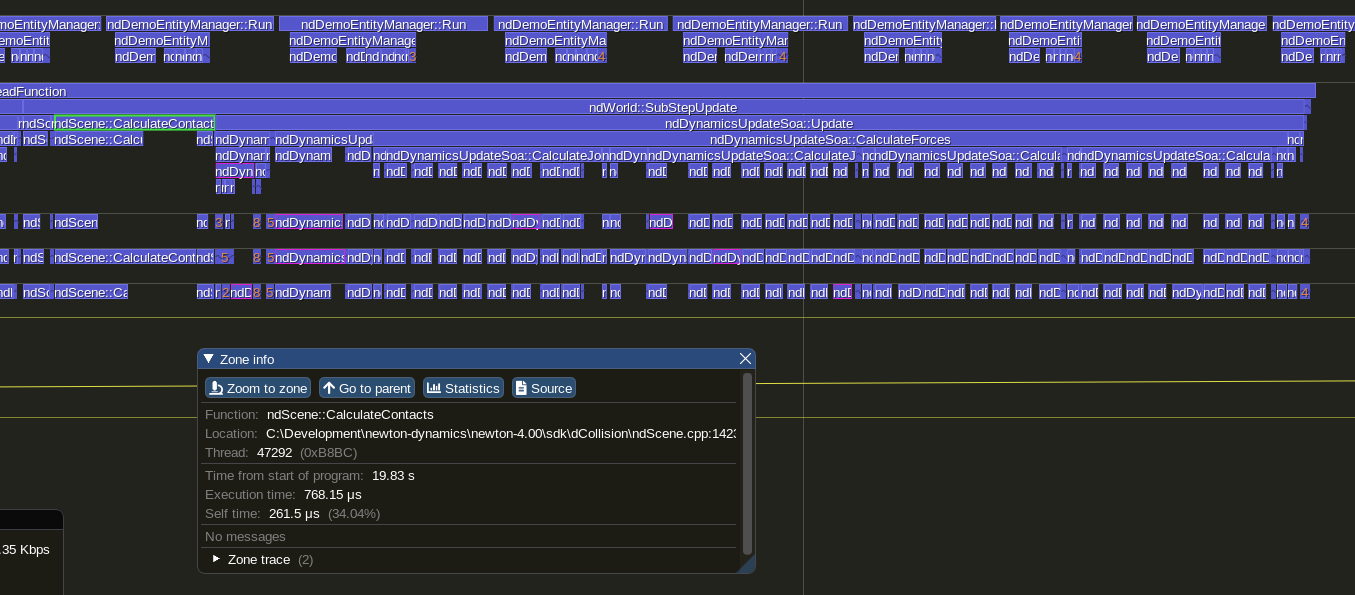Click the Zoom to zone button
Viewport: 1355px width, 595px height.
[257, 388]
